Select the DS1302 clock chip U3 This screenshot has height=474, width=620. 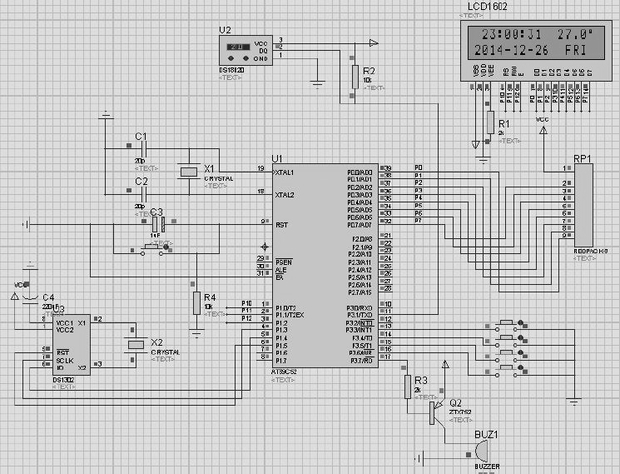click(x=72, y=345)
